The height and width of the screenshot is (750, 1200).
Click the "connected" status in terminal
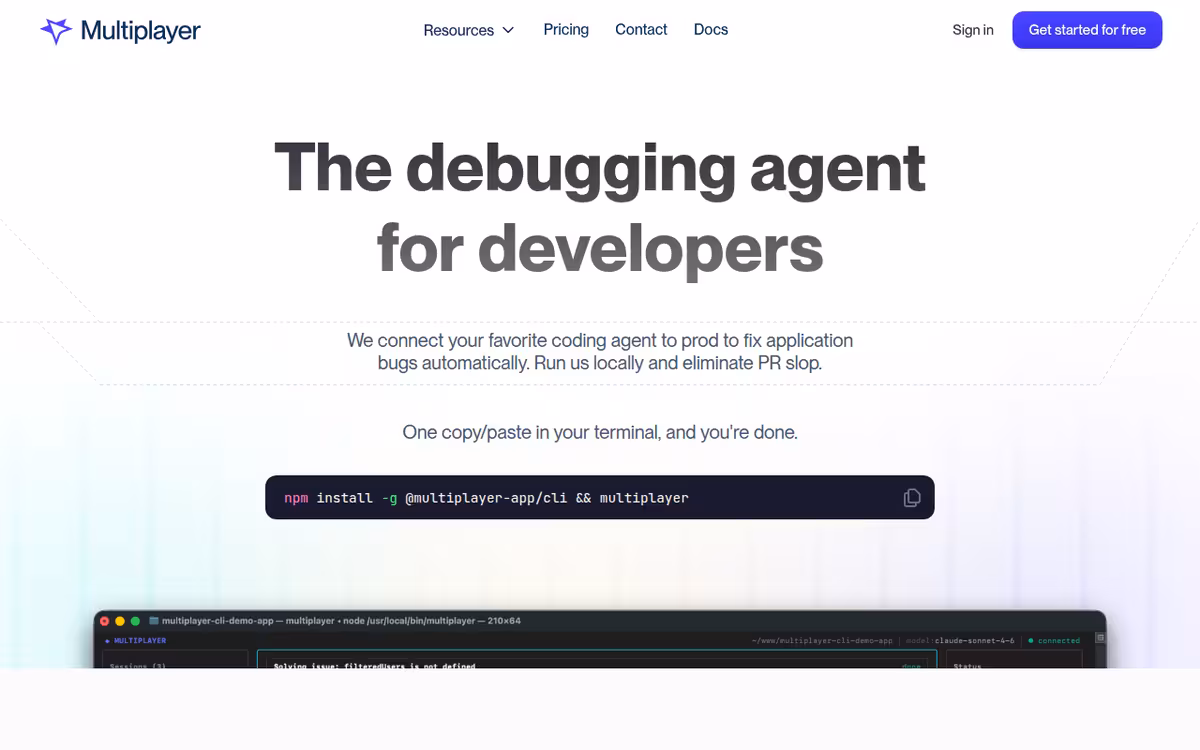click(1055, 641)
